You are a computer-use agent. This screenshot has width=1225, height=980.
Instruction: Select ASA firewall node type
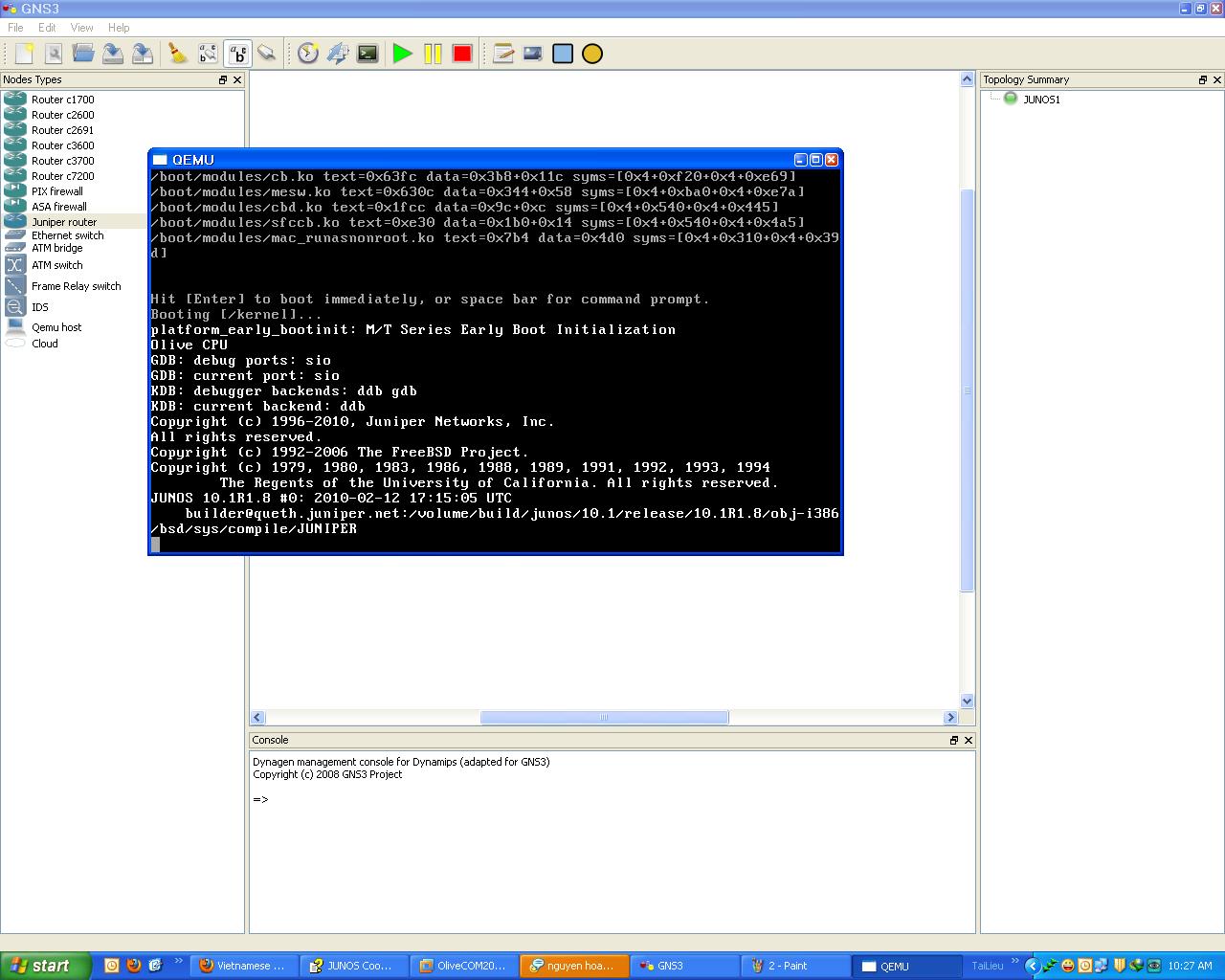(59, 207)
